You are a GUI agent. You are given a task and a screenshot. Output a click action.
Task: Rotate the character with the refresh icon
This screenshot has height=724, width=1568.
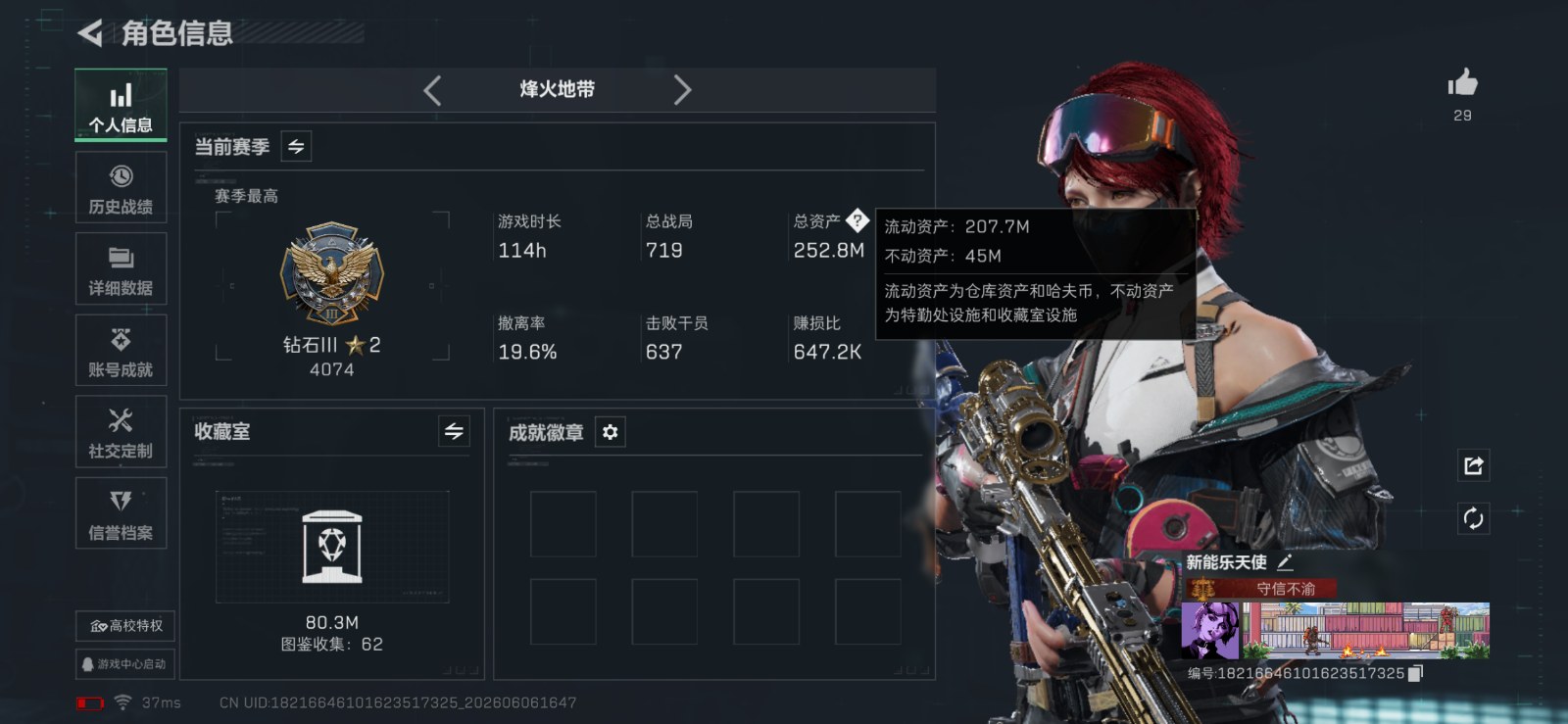[x=1473, y=518]
